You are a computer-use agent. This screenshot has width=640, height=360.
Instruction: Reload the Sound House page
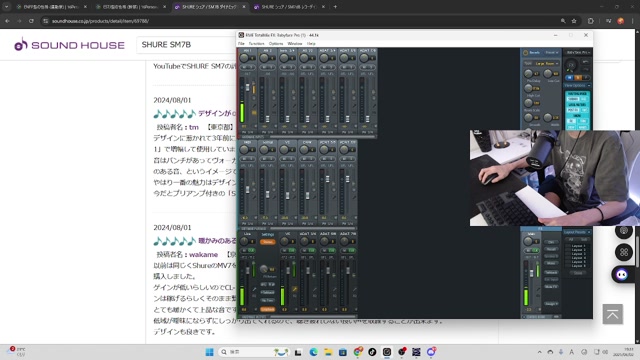(31, 21)
